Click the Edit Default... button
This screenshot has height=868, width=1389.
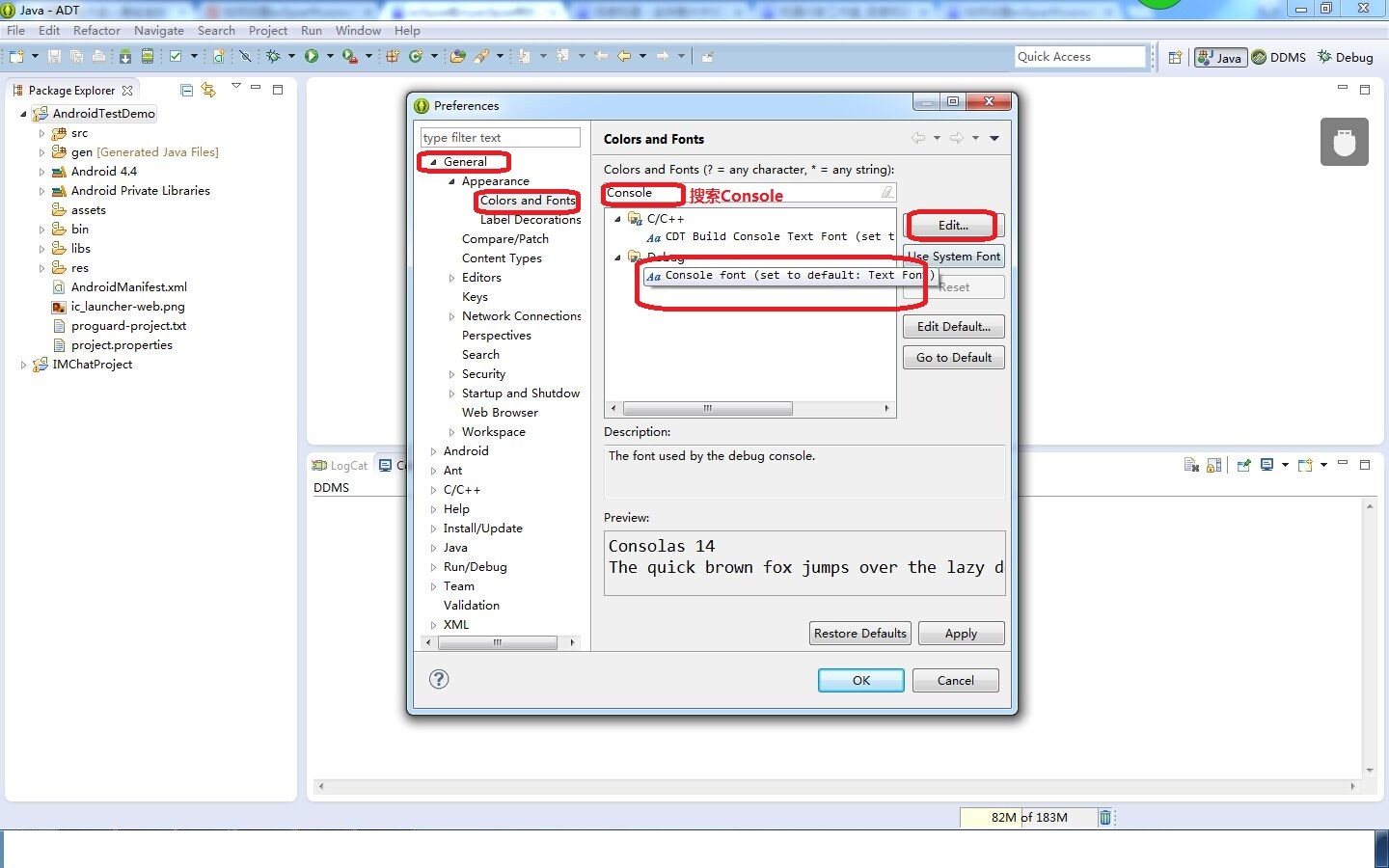(954, 327)
